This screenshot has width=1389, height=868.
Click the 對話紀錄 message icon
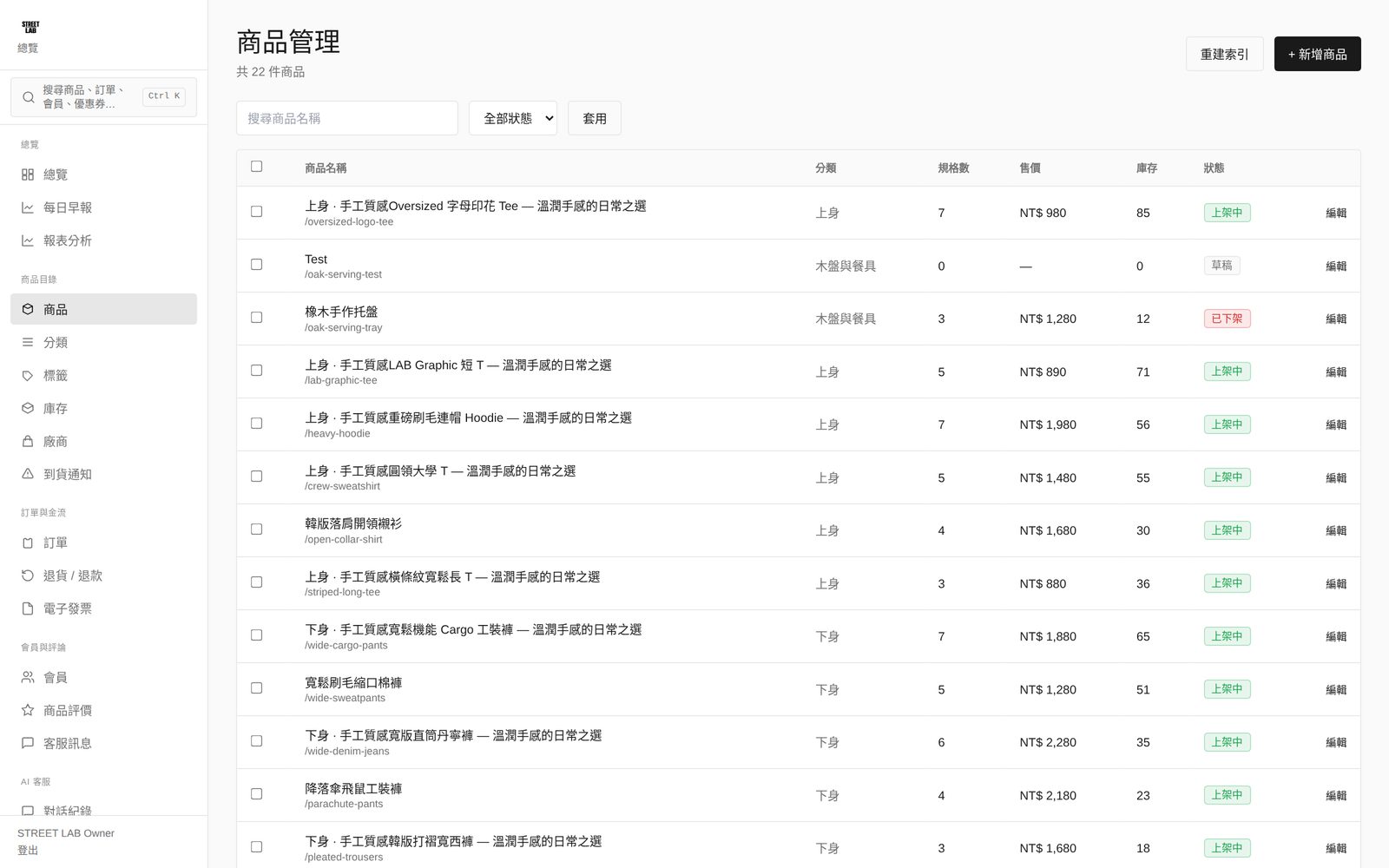click(x=28, y=811)
